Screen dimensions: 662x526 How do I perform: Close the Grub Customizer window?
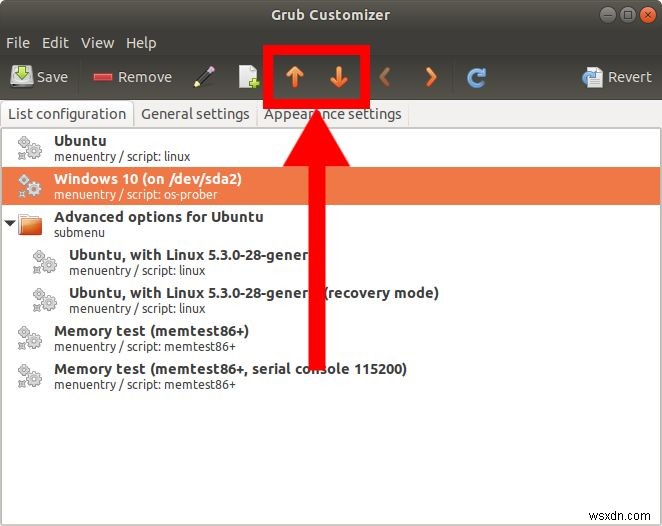648,15
